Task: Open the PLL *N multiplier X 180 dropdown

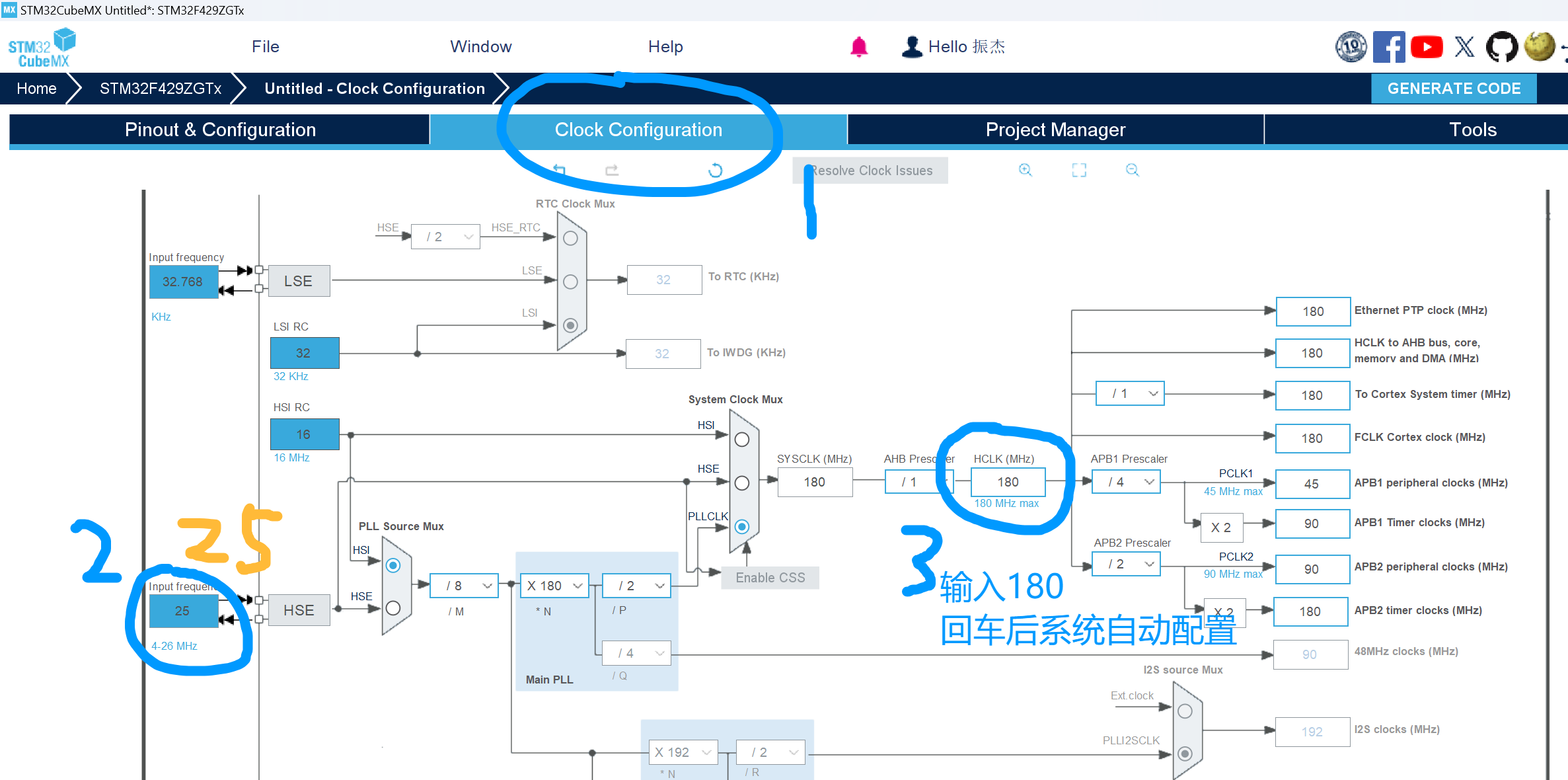Action: click(x=554, y=586)
